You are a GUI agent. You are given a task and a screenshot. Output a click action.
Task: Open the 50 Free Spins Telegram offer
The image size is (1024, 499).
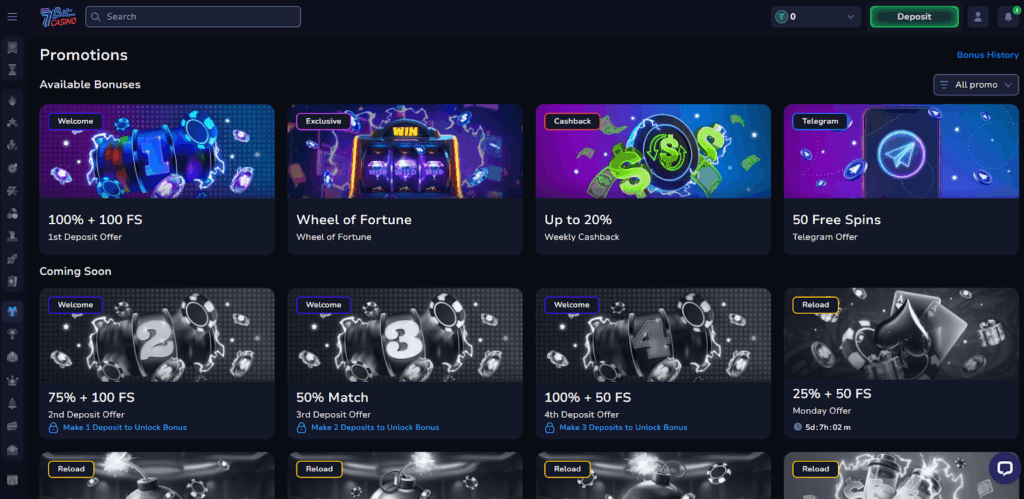pos(901,180)
